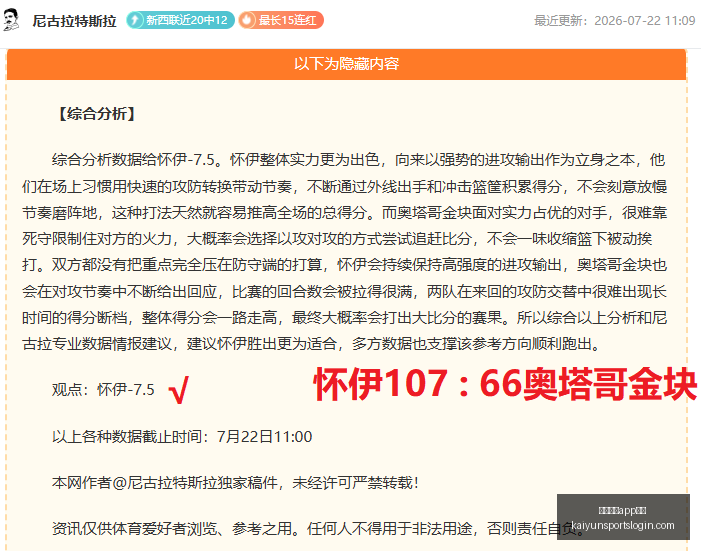Click the arrow icon in 新西联近20中12 badge
Image resolution: width=701 pixels, height=551 pixels.
point(135,20)
